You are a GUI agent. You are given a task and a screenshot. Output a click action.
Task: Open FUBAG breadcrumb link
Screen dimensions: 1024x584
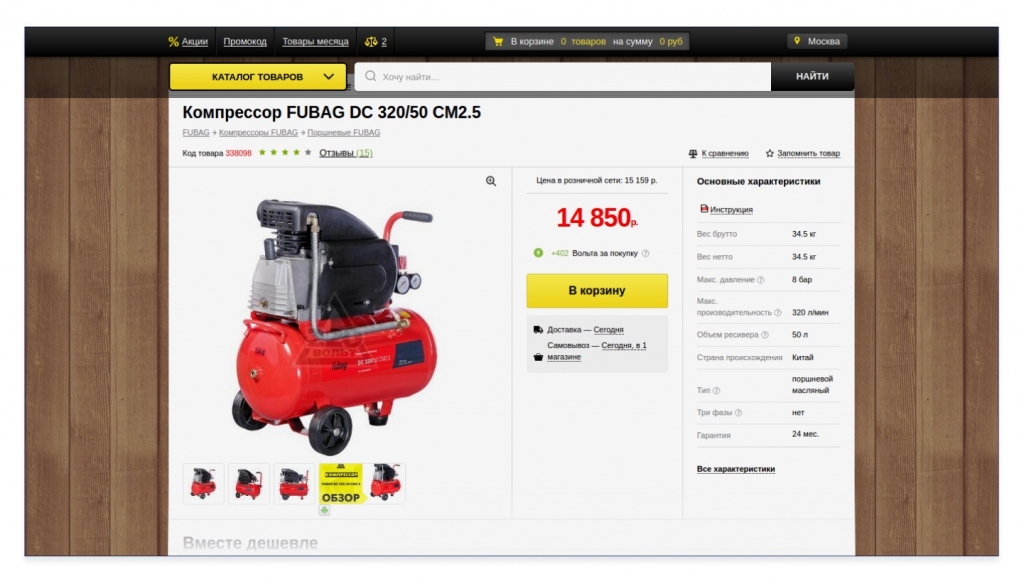pos(196,132)
